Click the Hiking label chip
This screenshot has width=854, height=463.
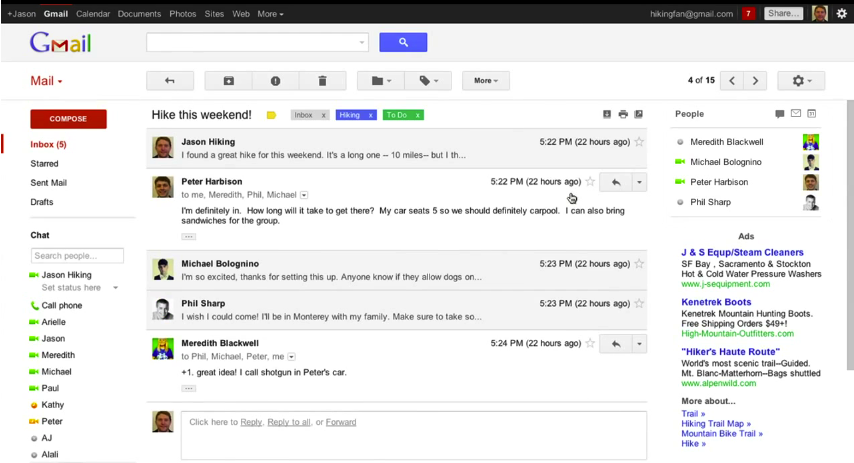[350, 115]
